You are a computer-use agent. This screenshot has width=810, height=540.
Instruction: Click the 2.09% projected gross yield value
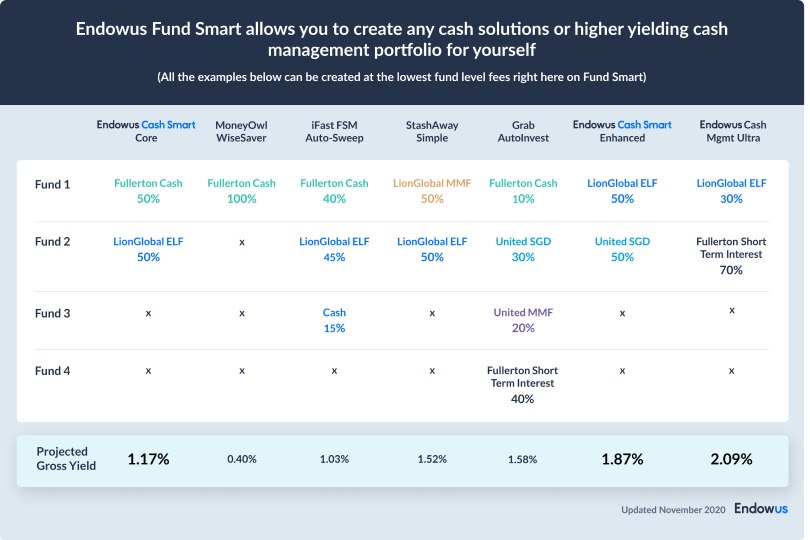point(732,459)
